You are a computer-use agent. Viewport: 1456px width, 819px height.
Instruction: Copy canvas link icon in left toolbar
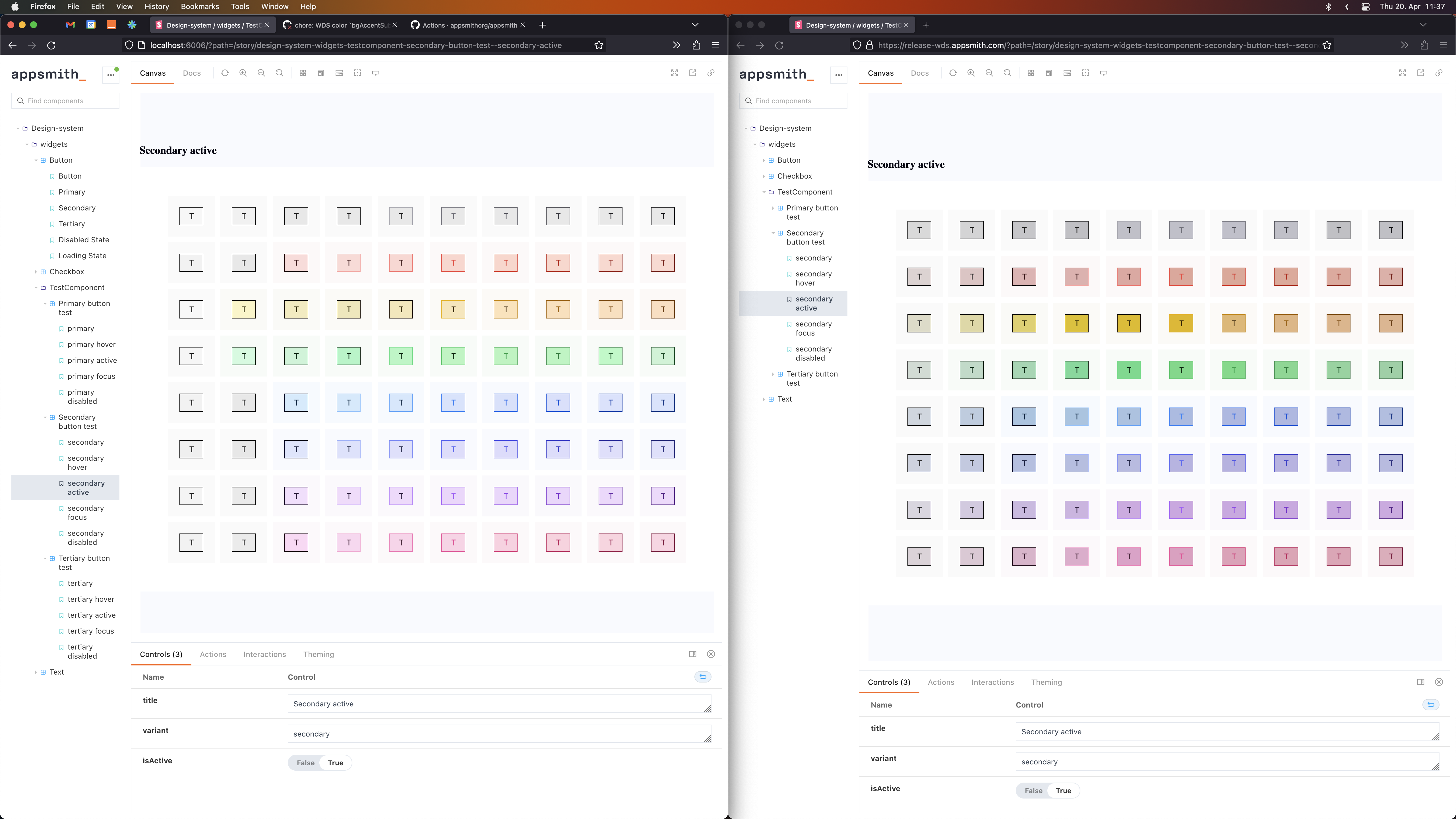(711, 73)
